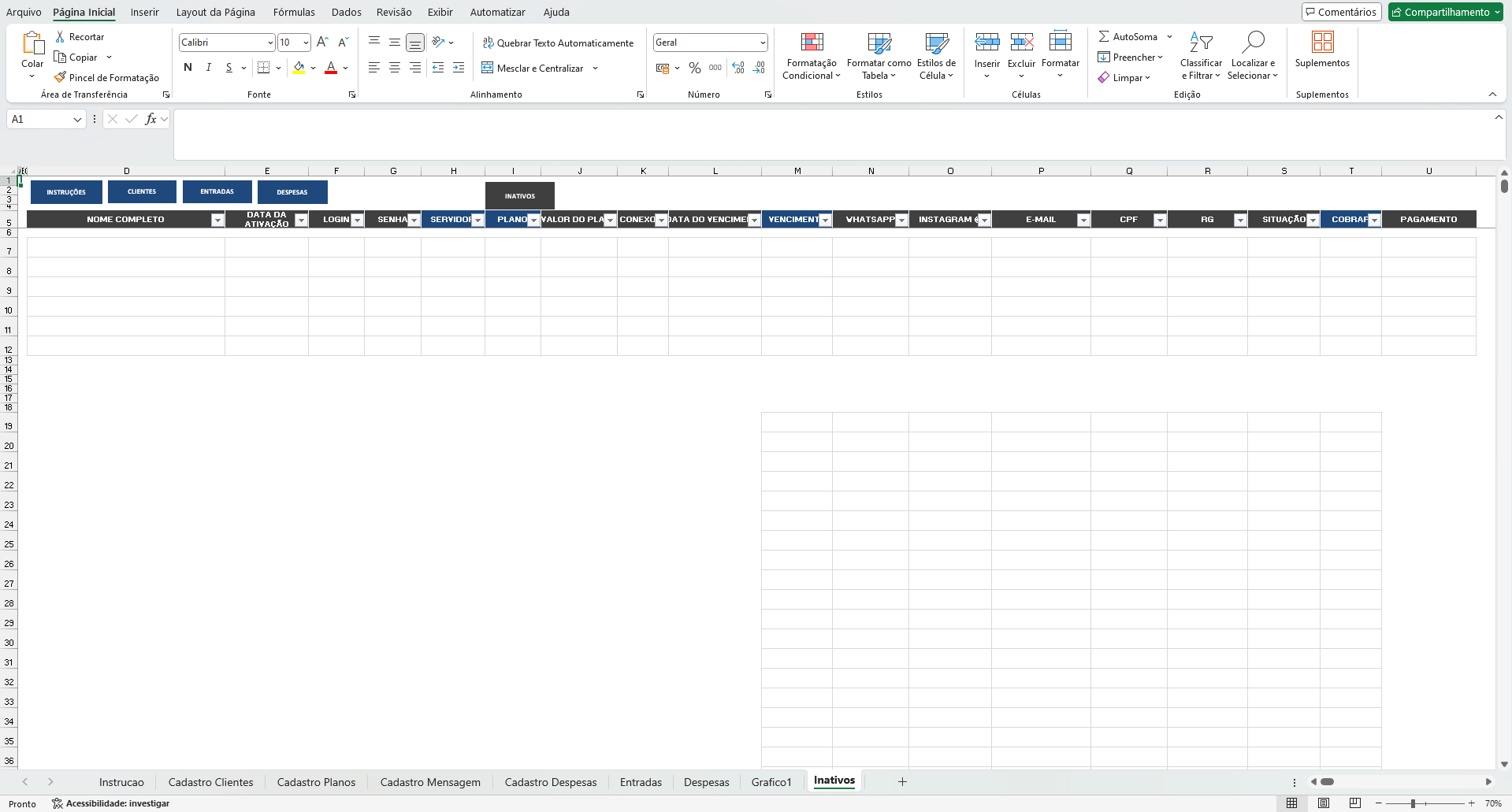Image resolution: width=1512 pixels, height=812 pixels.
Task: Open the NOME COMPLETO filter dropdown
Action: [x=217, y=221]
